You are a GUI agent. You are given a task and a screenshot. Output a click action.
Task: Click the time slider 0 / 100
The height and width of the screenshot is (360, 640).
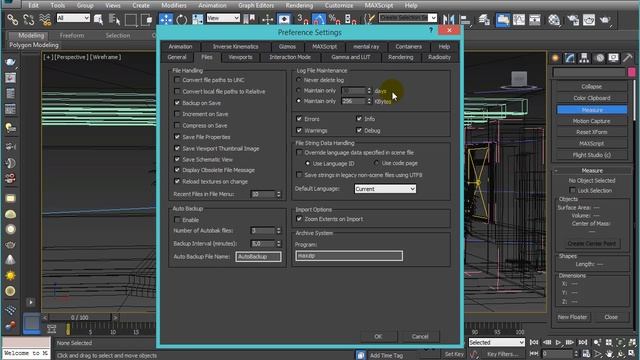80,317
